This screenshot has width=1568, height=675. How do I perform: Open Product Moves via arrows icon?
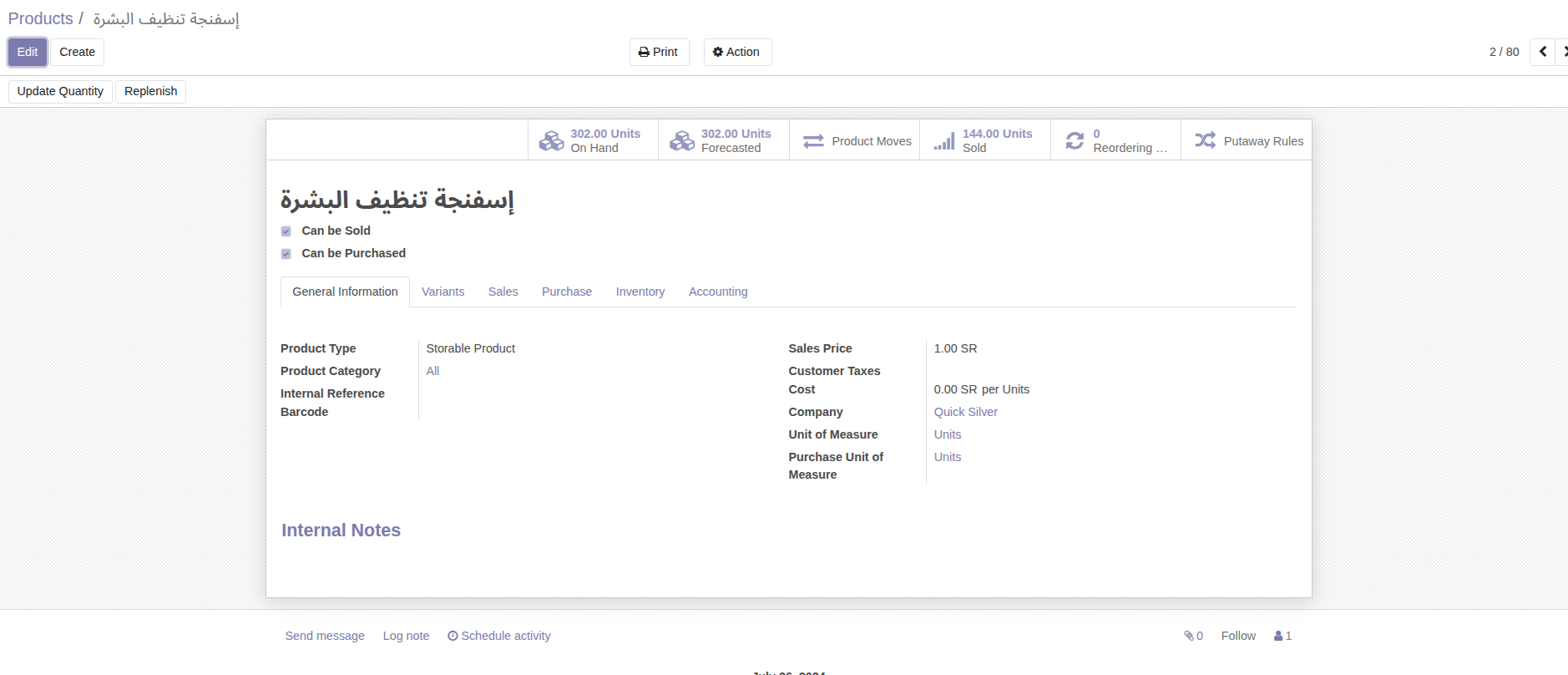[x=813, y=141]
